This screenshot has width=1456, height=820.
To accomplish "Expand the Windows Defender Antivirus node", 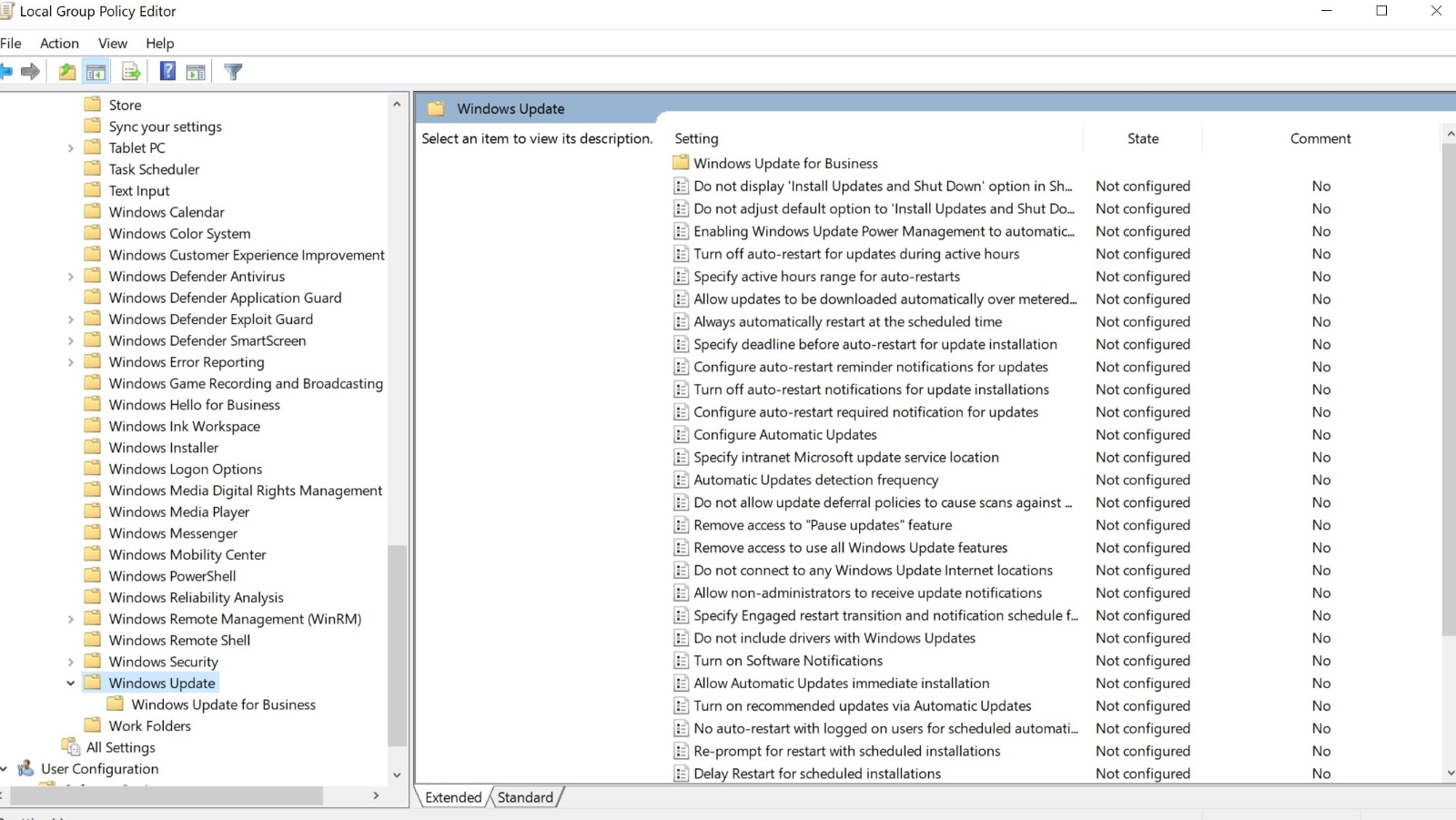I will pos(70,277).
